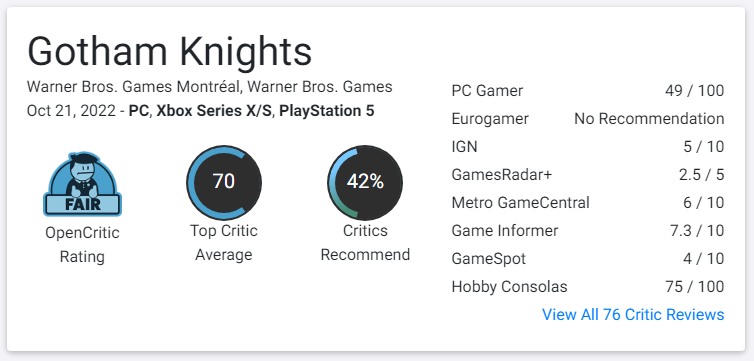The height and width of the screenshot is (361, 754).
Task: Open the IGN review entry
Action: pyautogui.click(x=588, y=147)
